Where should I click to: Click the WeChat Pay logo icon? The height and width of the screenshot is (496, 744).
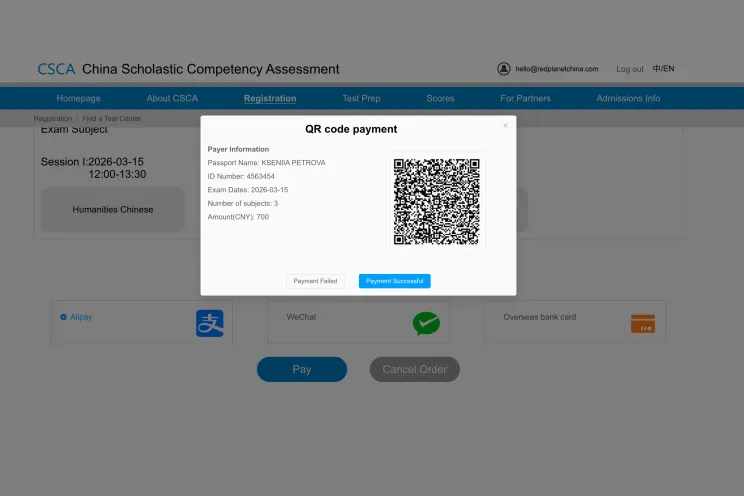426,323
